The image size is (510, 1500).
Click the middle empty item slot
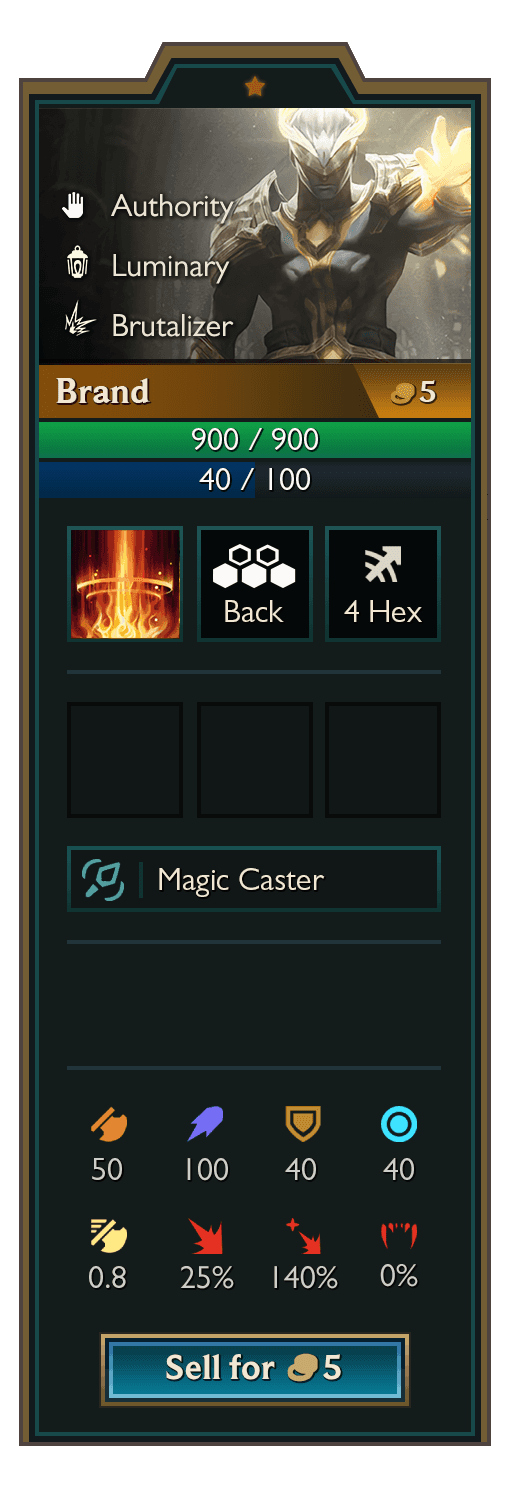pos(255,760)
